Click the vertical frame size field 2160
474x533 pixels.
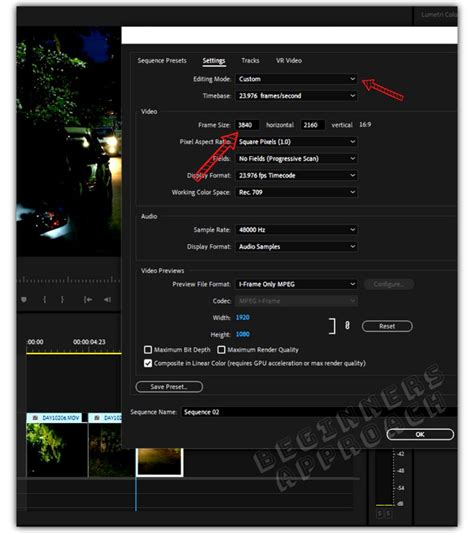(312, 125)
